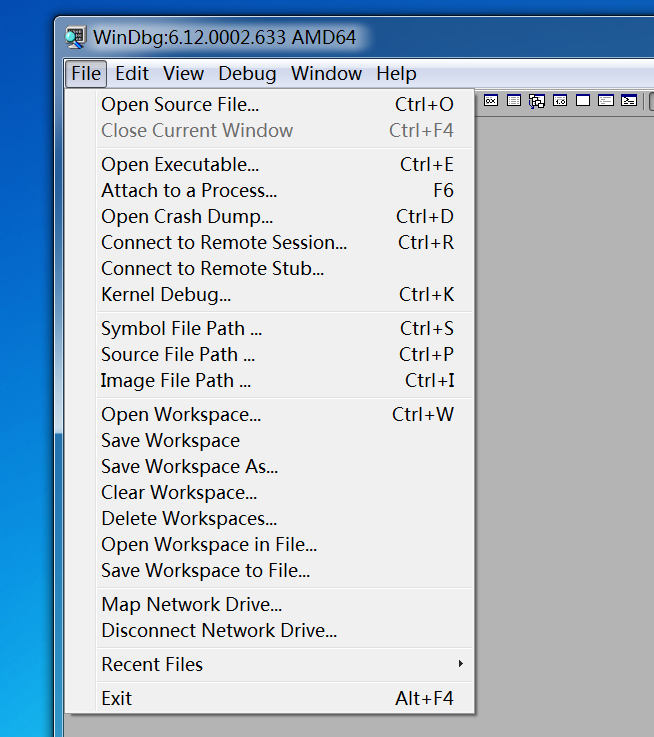Open the Window menu
Screen dimensions: 654x737
pyautogui.click(x=326, y=74)
